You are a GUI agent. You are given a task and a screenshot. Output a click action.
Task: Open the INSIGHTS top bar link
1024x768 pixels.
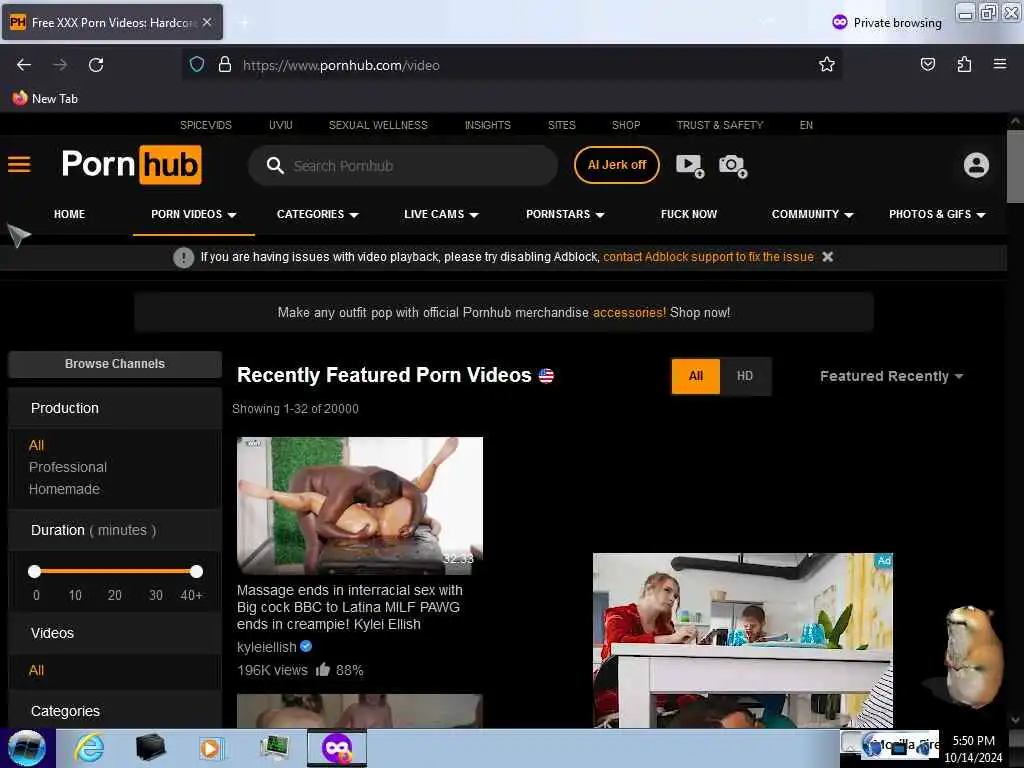[x=487, y=125]
